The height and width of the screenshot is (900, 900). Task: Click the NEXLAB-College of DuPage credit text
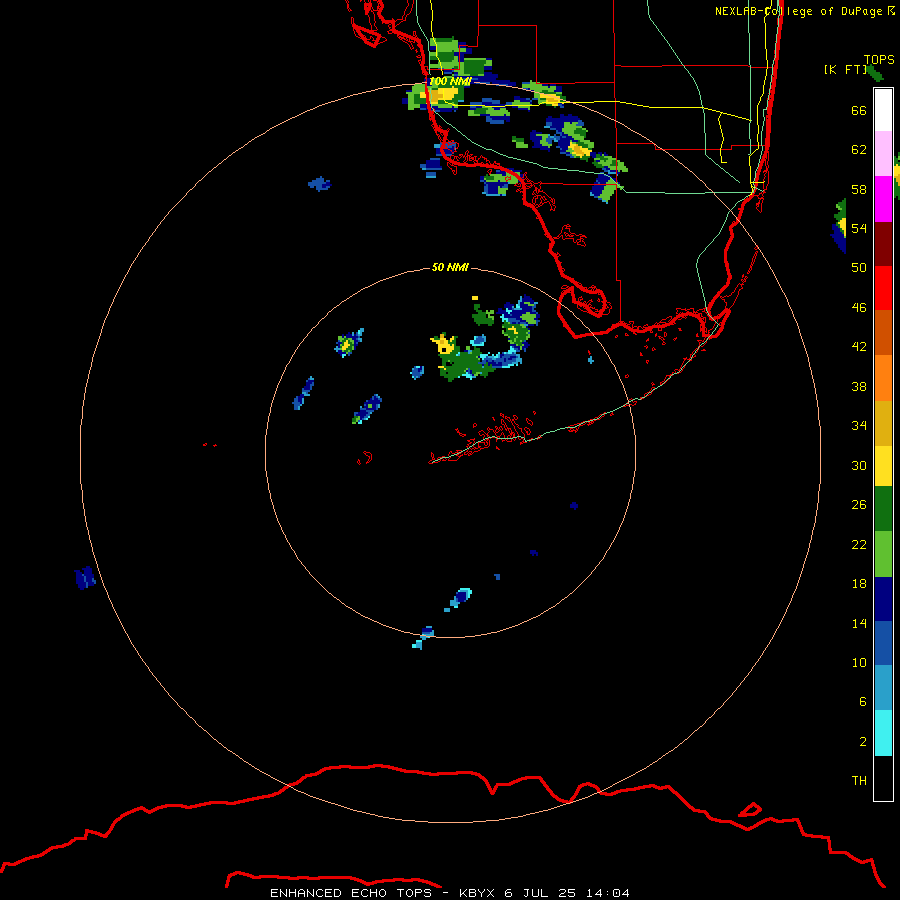click(x=805, y=11)
